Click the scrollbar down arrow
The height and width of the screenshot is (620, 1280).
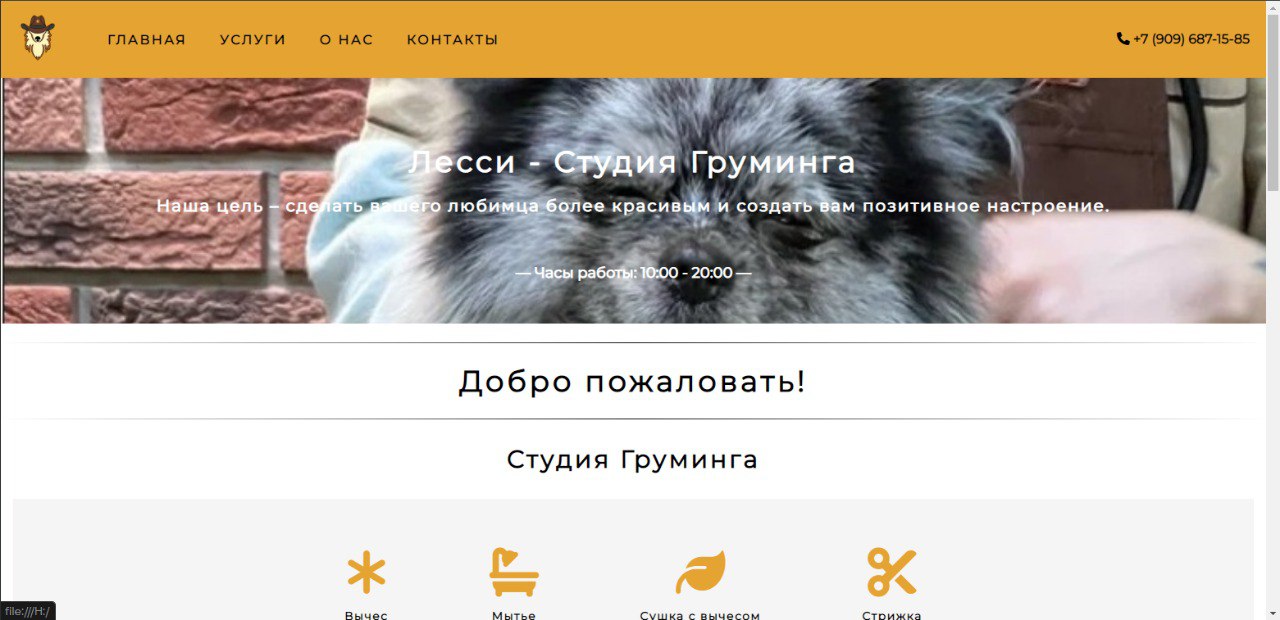pos(1272,612)
